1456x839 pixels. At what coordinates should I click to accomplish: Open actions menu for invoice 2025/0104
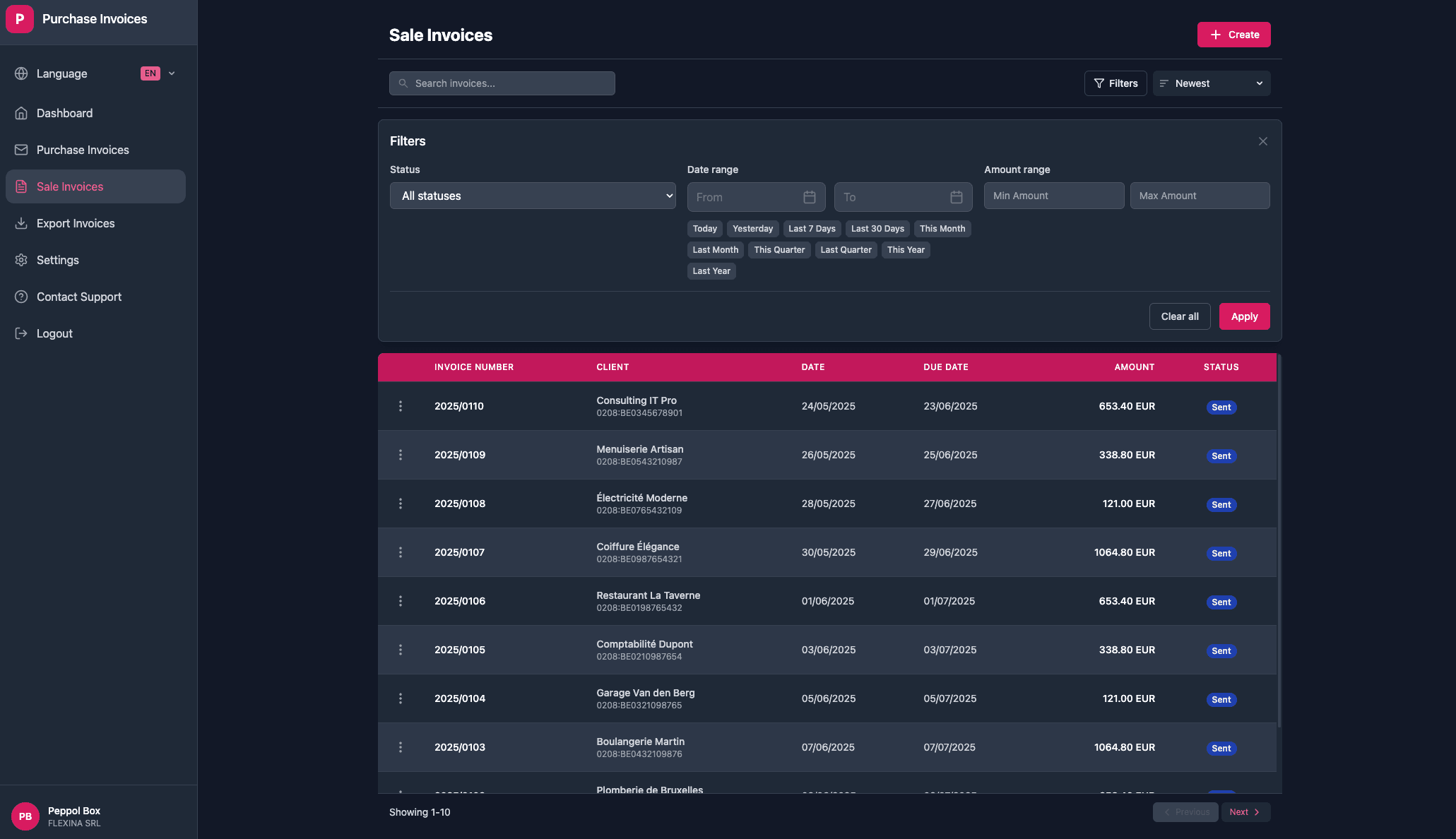(401, 698)
